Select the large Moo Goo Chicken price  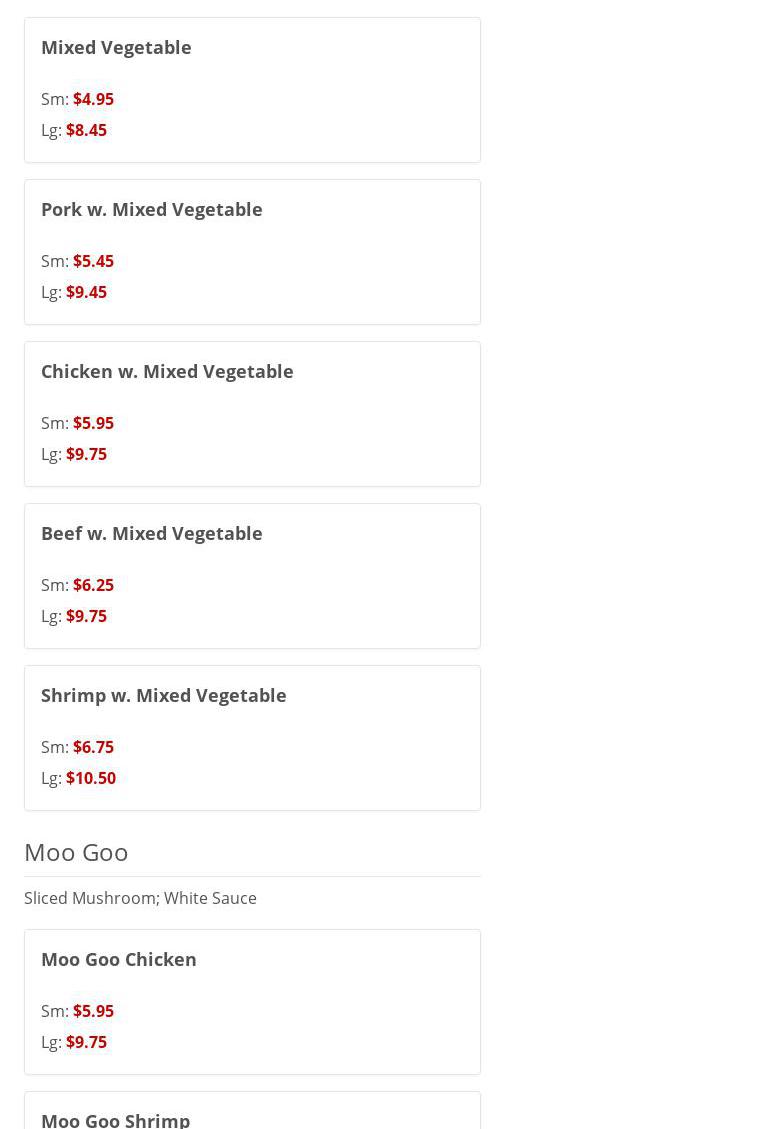tap(86, 1042)
